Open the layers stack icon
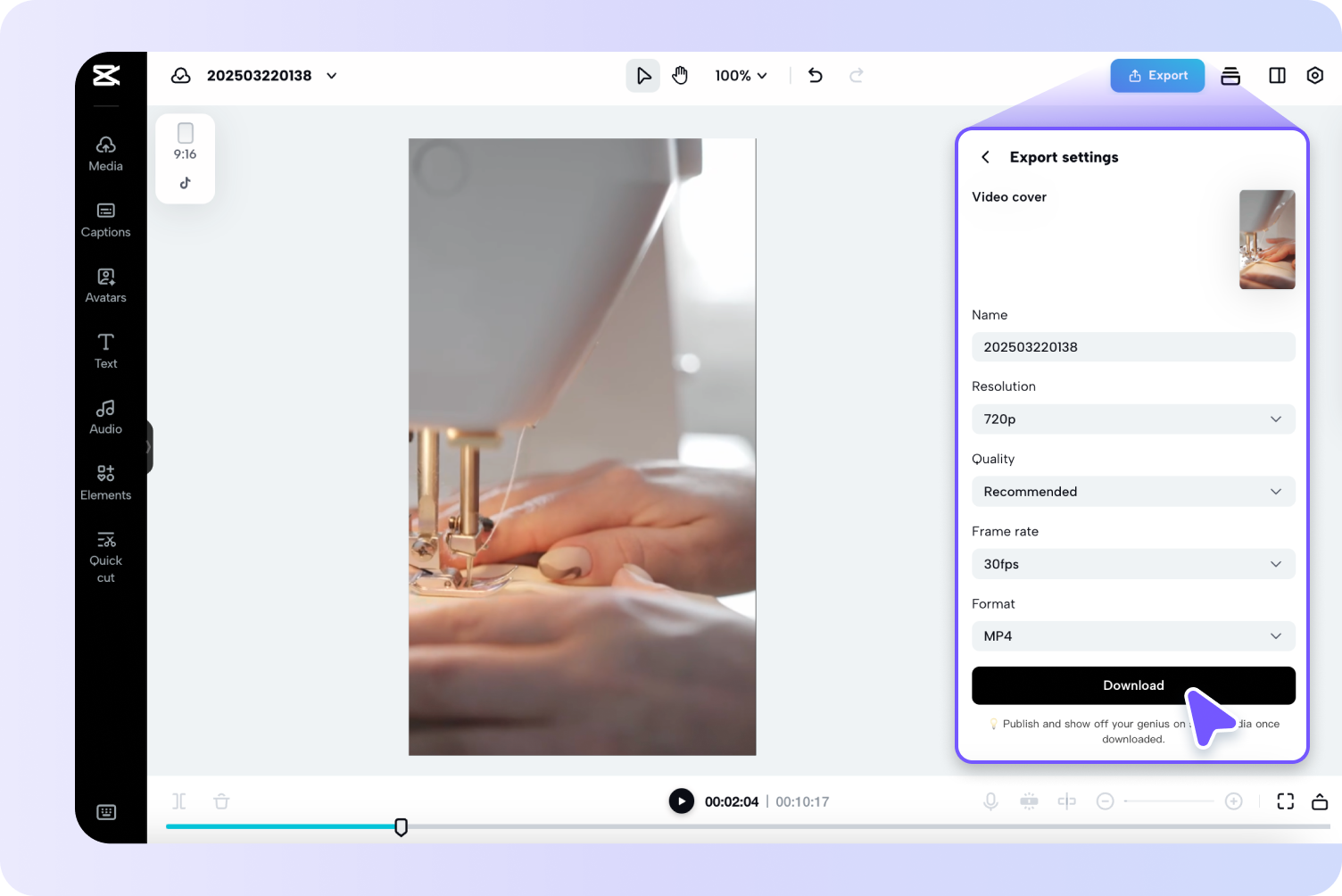Screen dimensions: 1342x896 click(x=1230, y=76)
